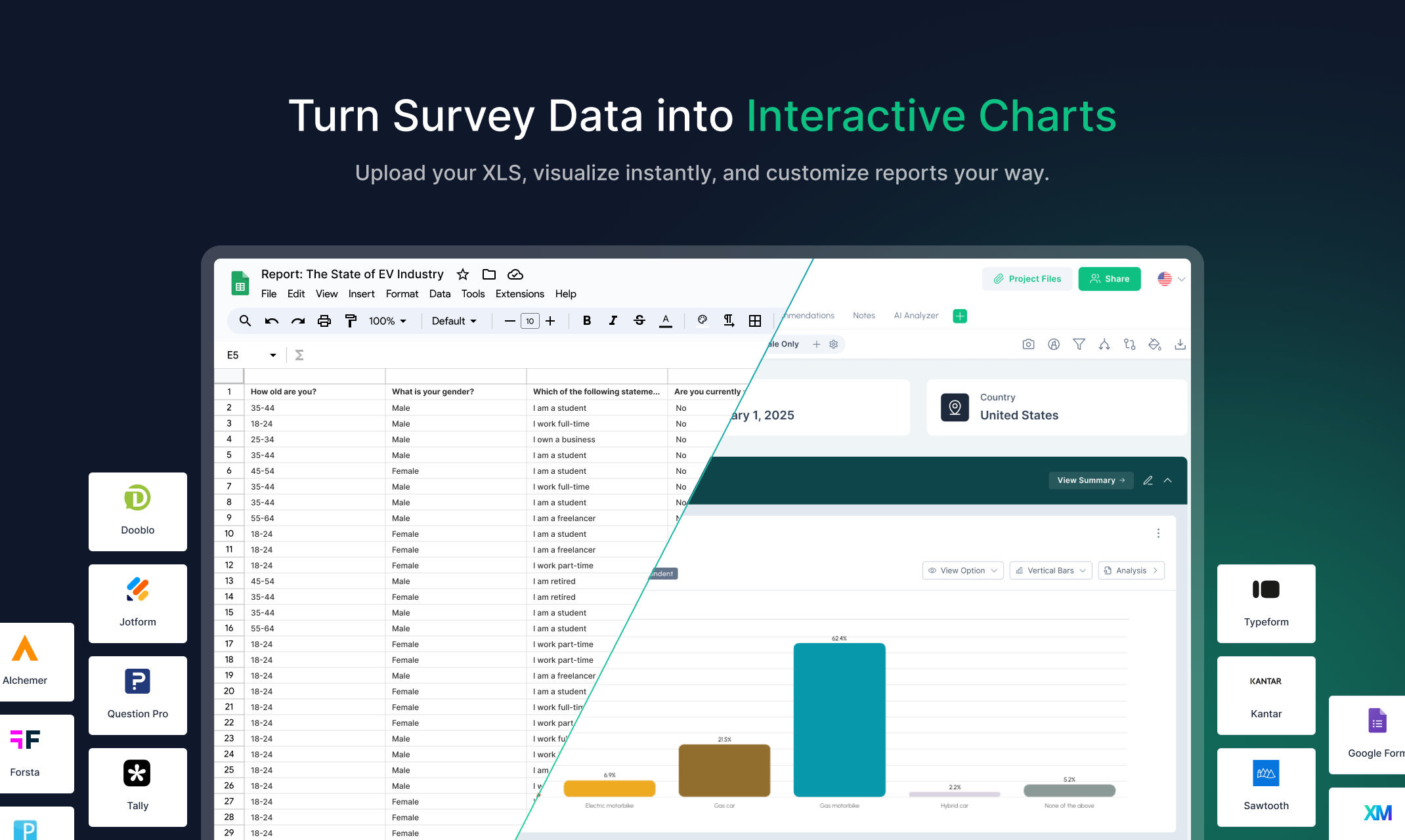Switch to the AI Analyzer tab
Image resolution: width=1405 pixels, height=840 pixels.
(916, 316)
